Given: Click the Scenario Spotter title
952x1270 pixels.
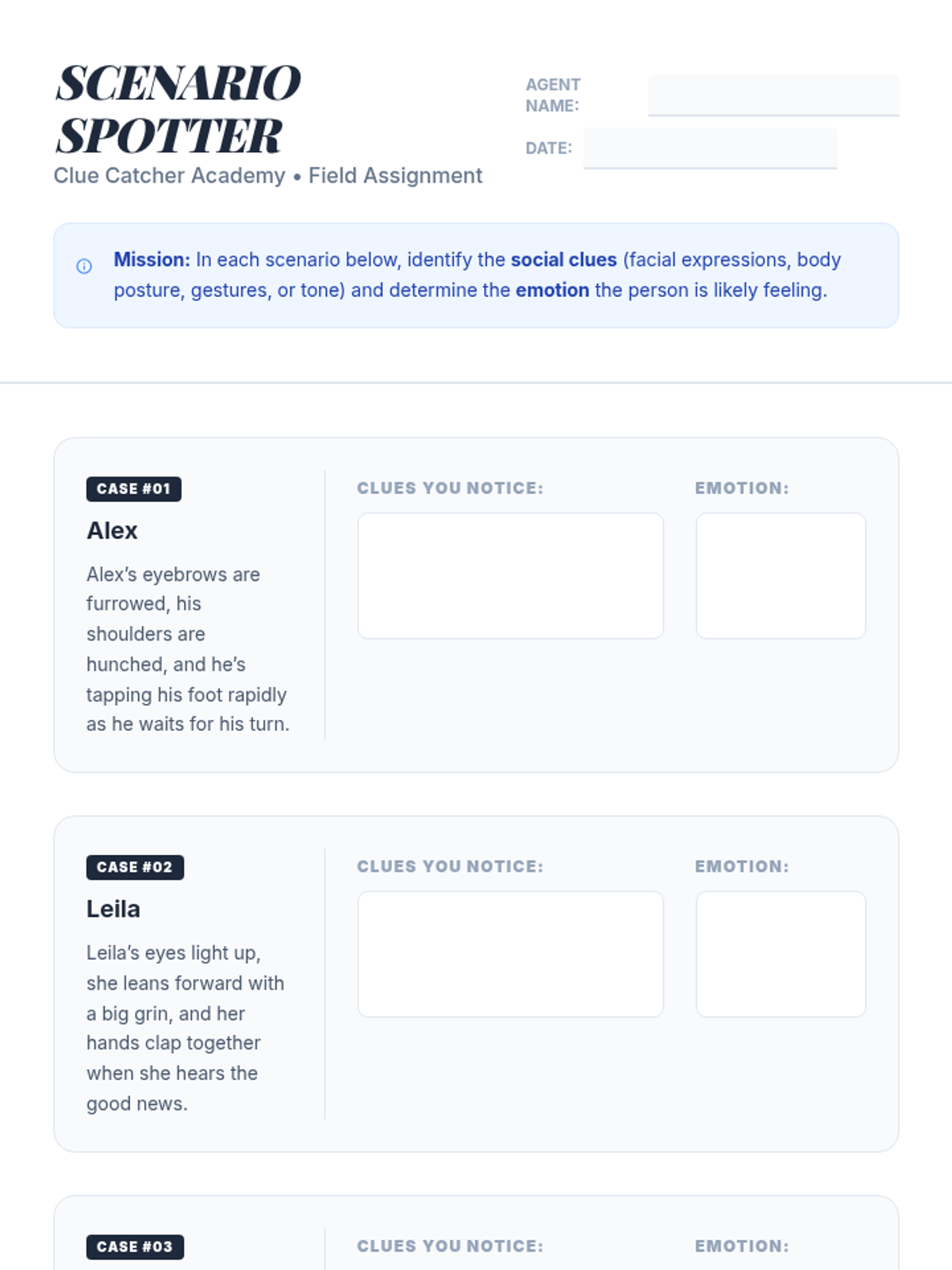Looking at the screenshot, I should coord(178,109).
